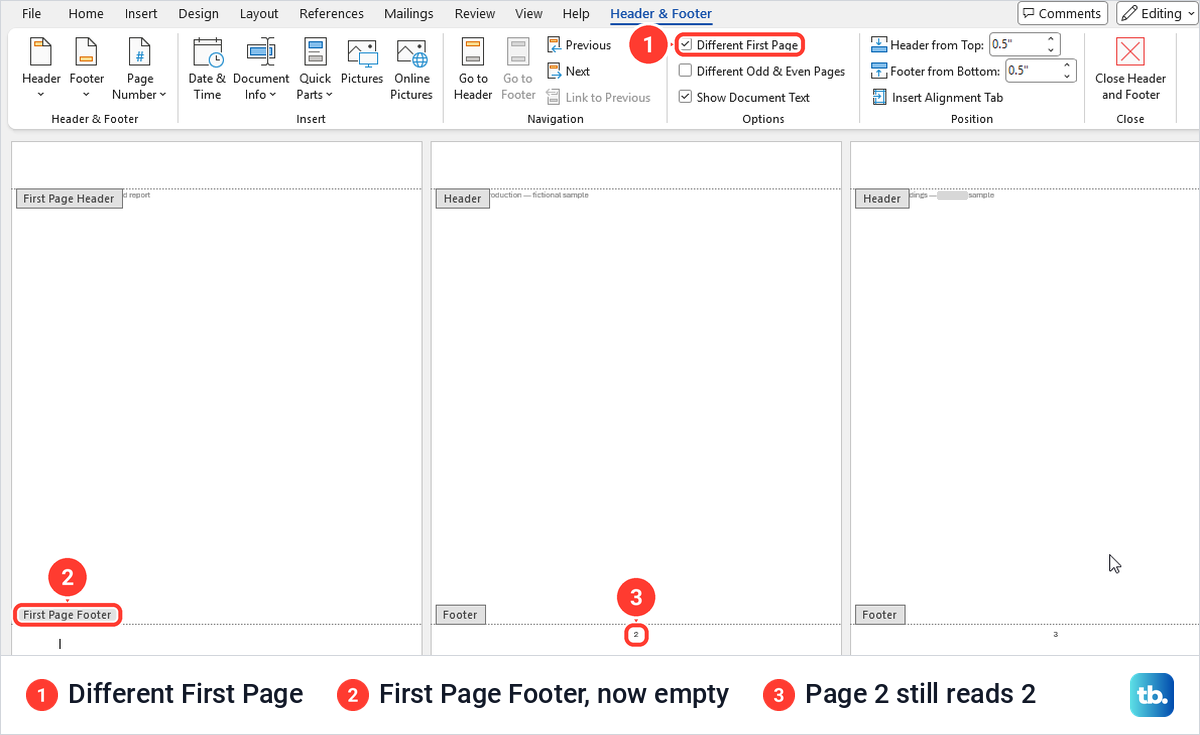Image resolution: width=1200 pixels, height=735 pixels.
Task: Switch to the References tab
Action: click(x=332, y=13)
